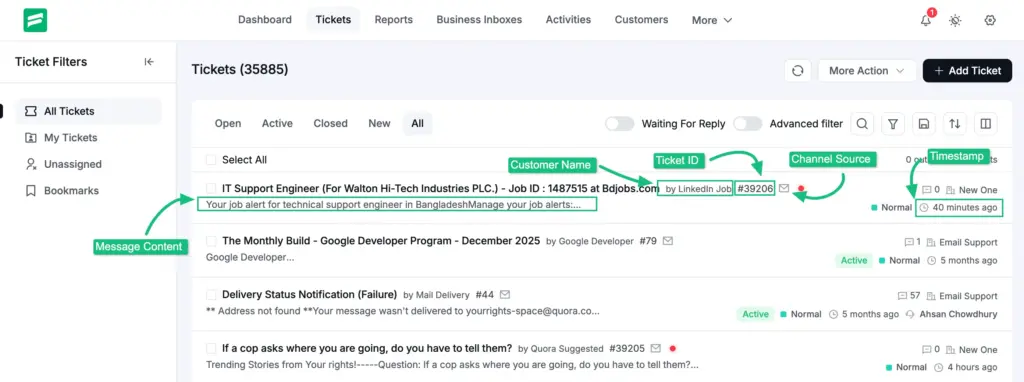Select All Tickets in sidebar

pyautogui.click(x=88, y=111)
